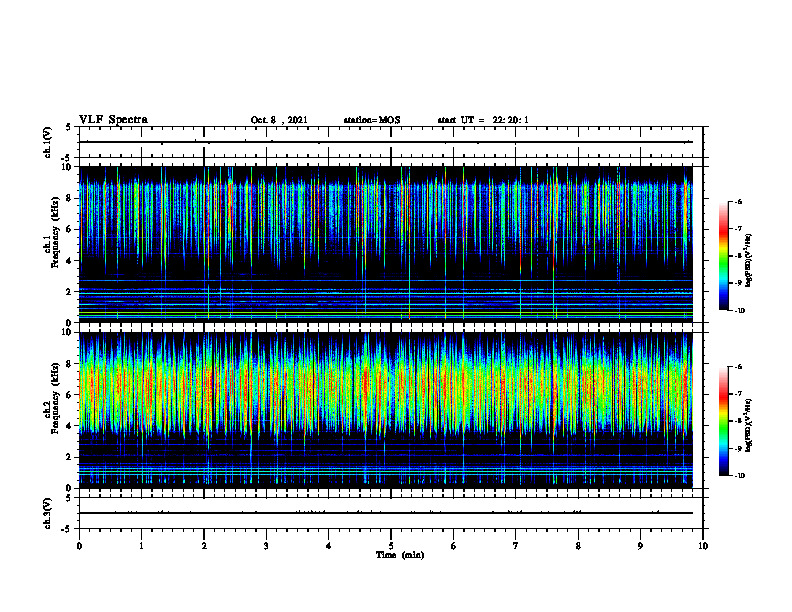Click the 'Time (min)' x-axis label
Image resolution: width=792 pixels, height=612 pixels.
(400, 555)
